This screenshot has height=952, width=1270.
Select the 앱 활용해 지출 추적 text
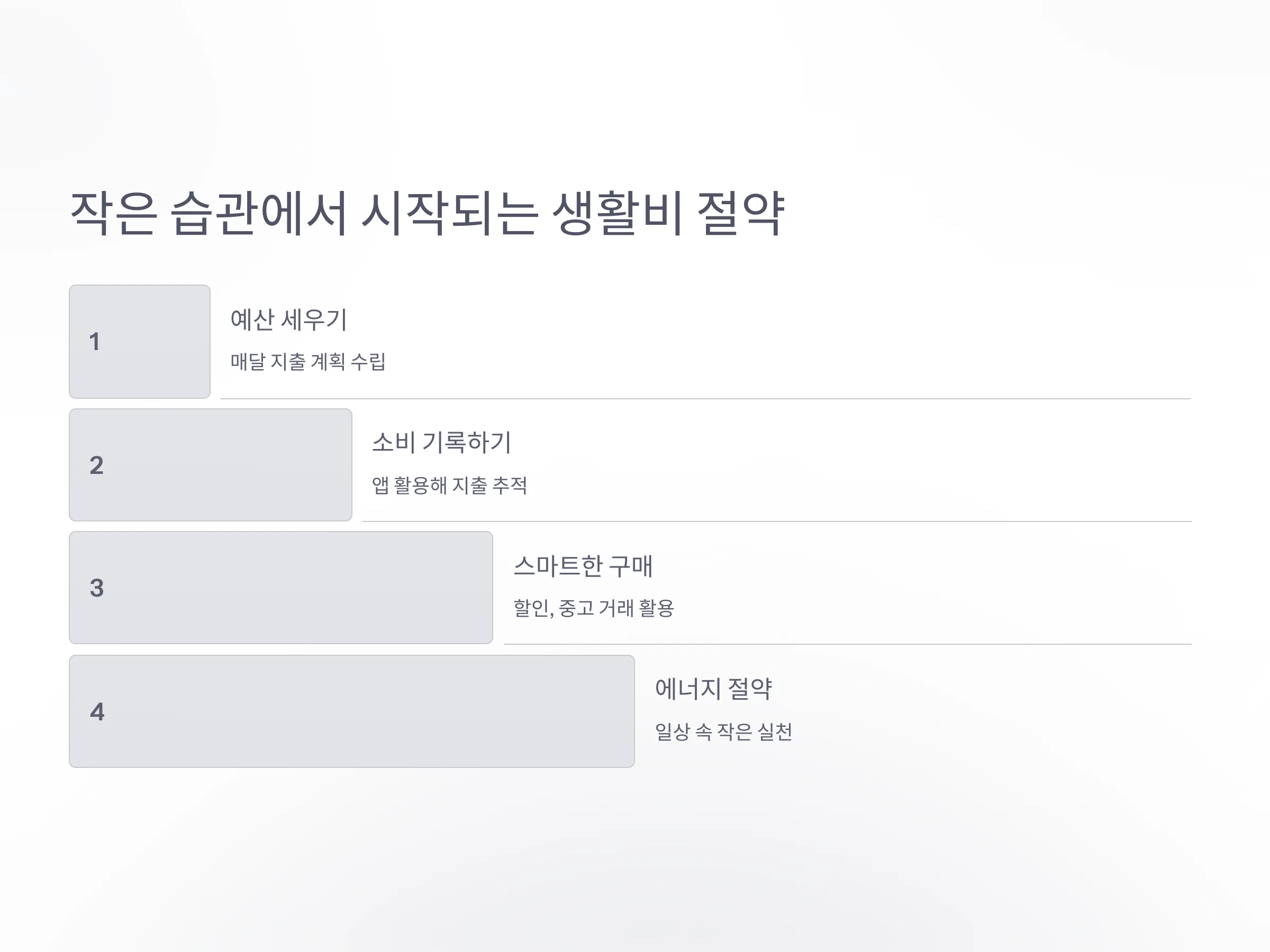pyautogui.click(x=450, y=486)
